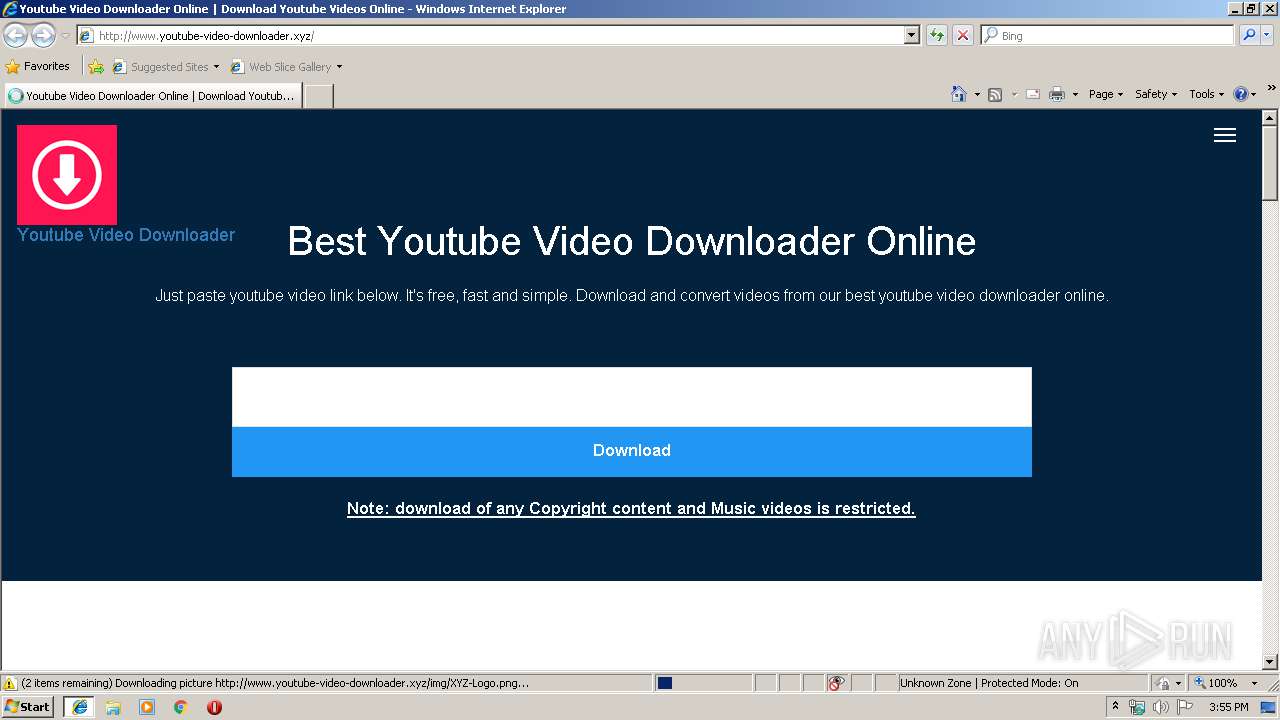Click the red download logo image

[67, 175]
